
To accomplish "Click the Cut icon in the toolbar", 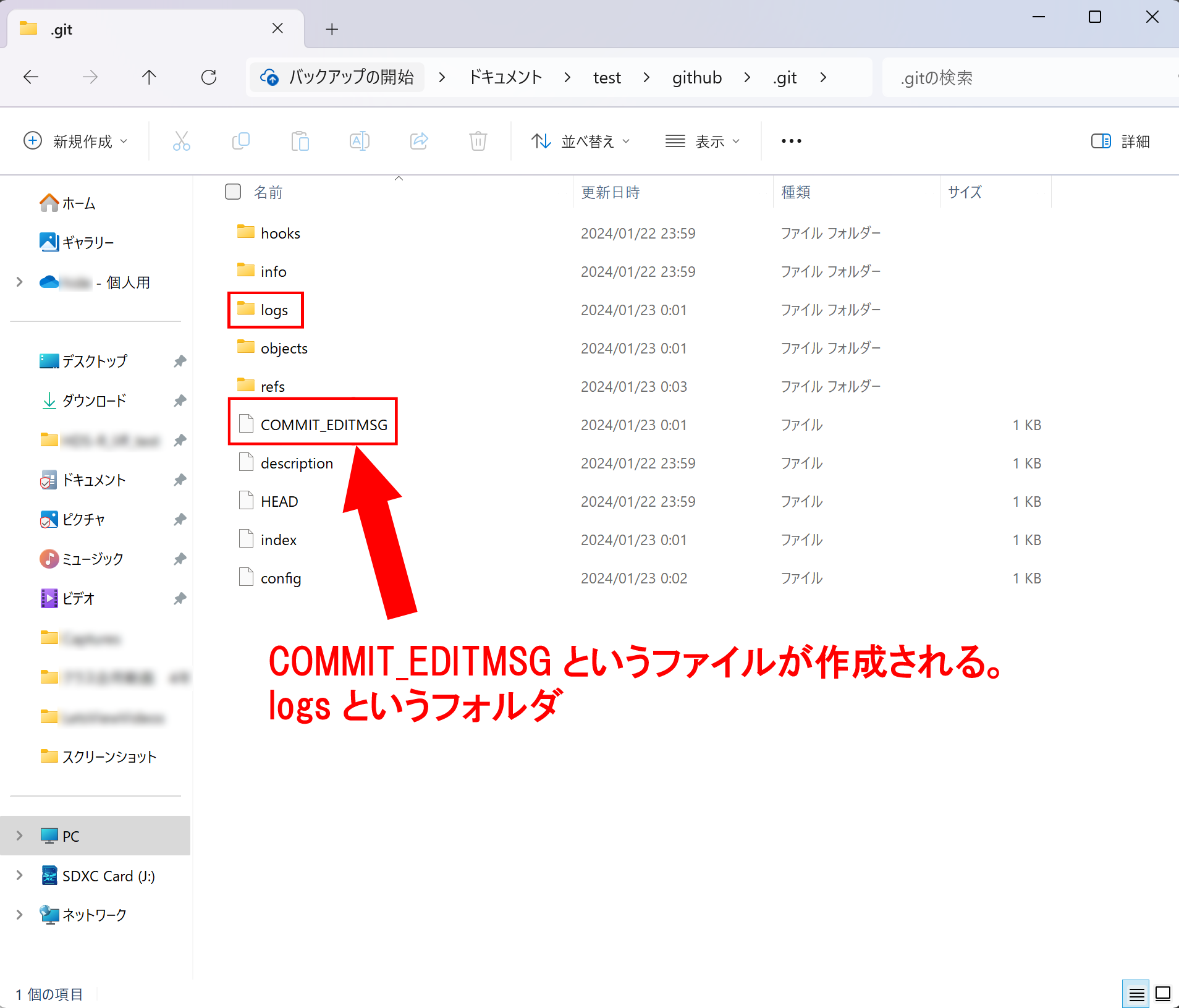I will point(181,141).
